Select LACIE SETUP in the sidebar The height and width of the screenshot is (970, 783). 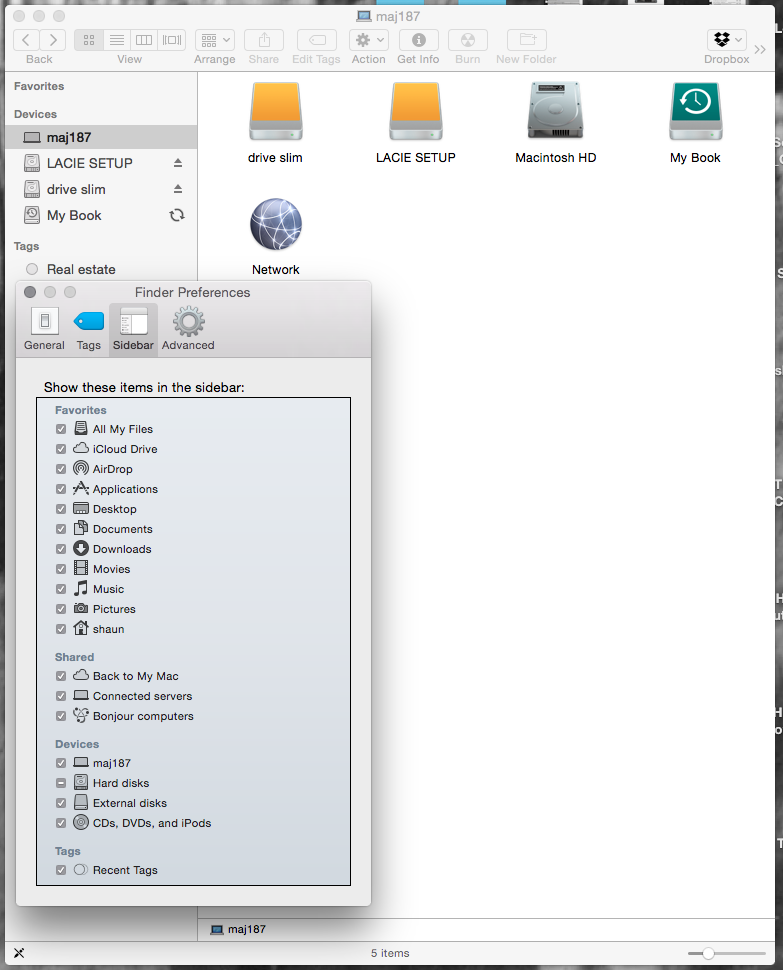point(101,163)
